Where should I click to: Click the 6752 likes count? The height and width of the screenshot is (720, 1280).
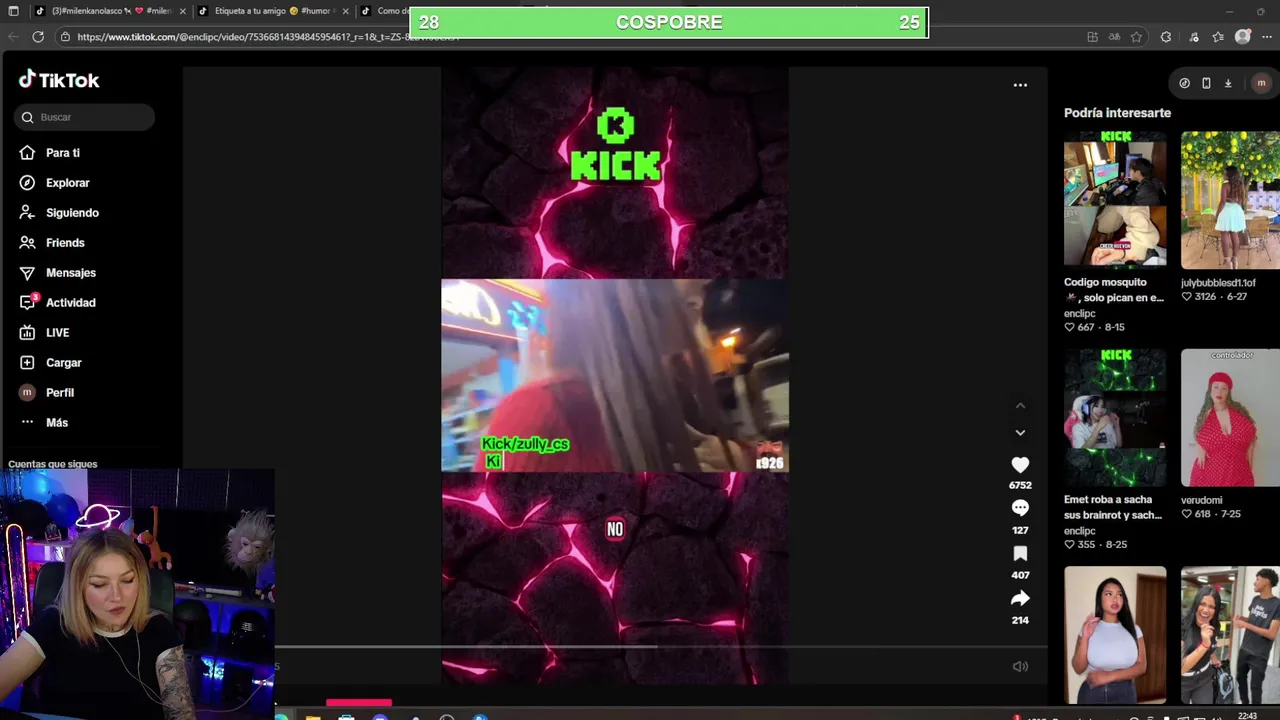tap(1020, 485)
